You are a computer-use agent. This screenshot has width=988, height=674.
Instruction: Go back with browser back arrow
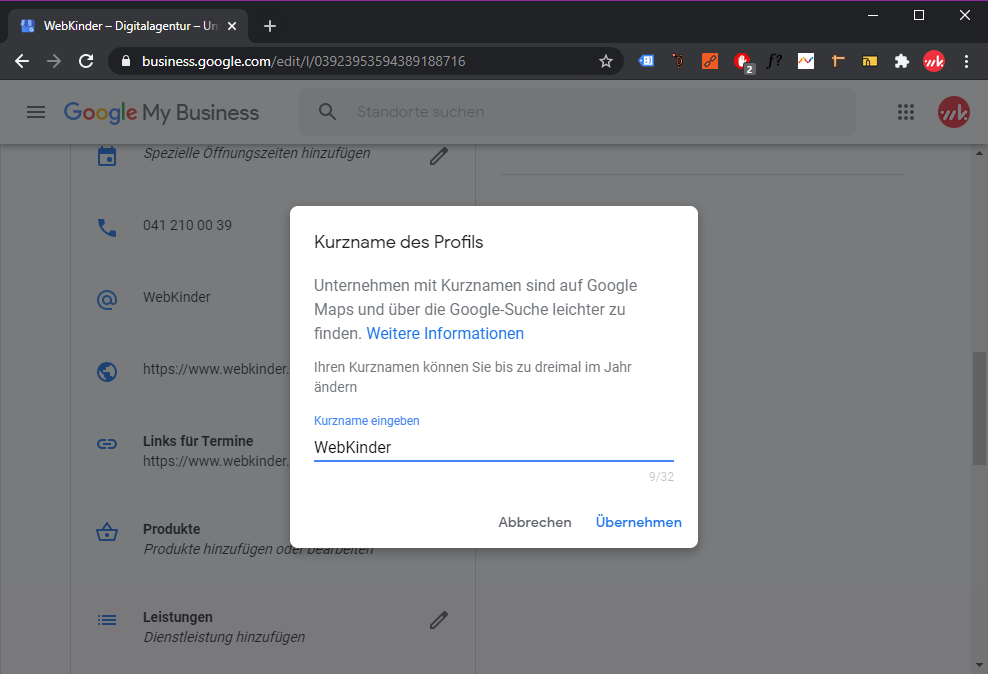(x=22, y=61)
